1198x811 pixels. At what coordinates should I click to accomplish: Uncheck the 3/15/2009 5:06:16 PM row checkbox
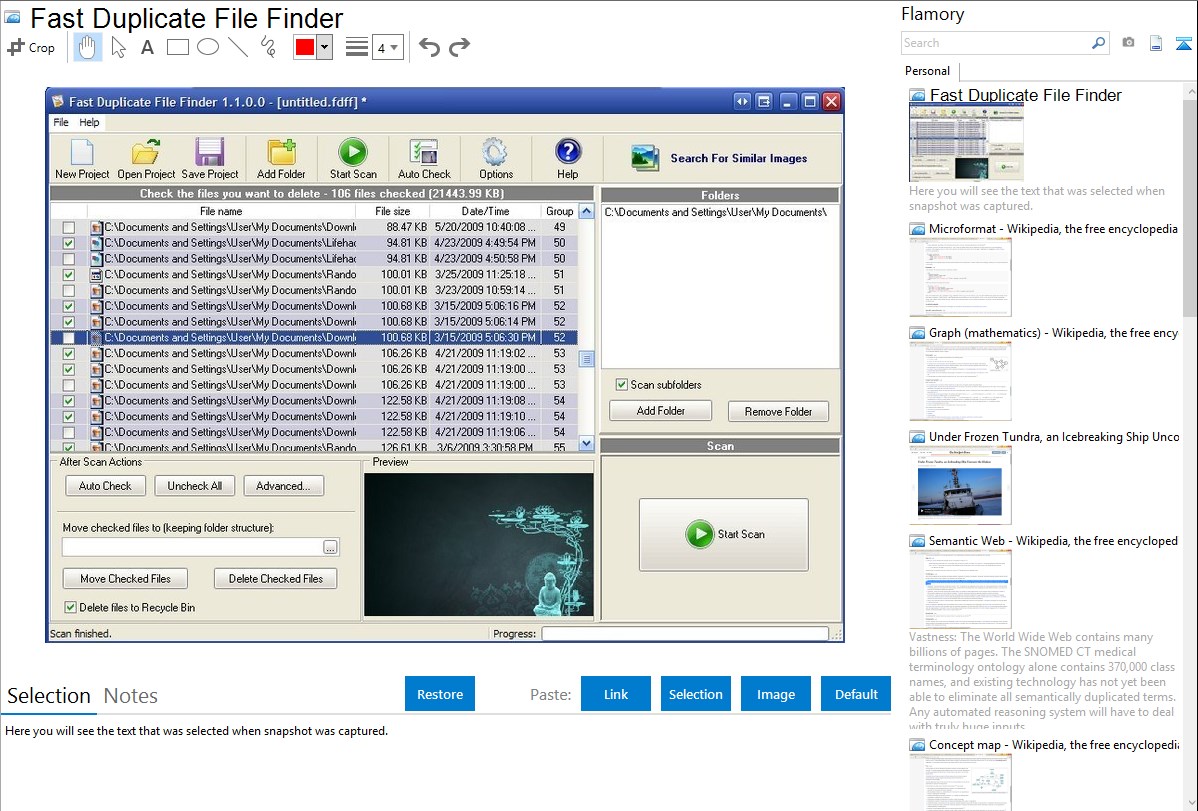69,306
